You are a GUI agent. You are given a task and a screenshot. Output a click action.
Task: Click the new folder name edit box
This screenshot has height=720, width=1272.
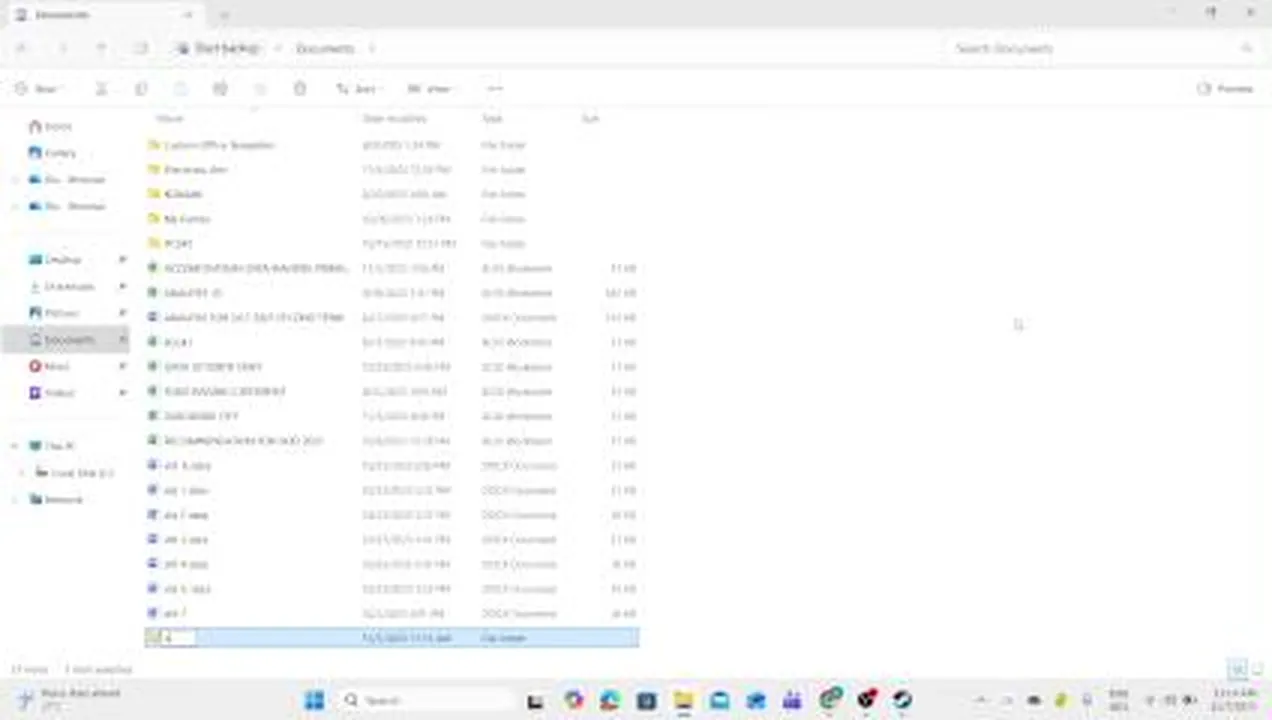point(180,638)
